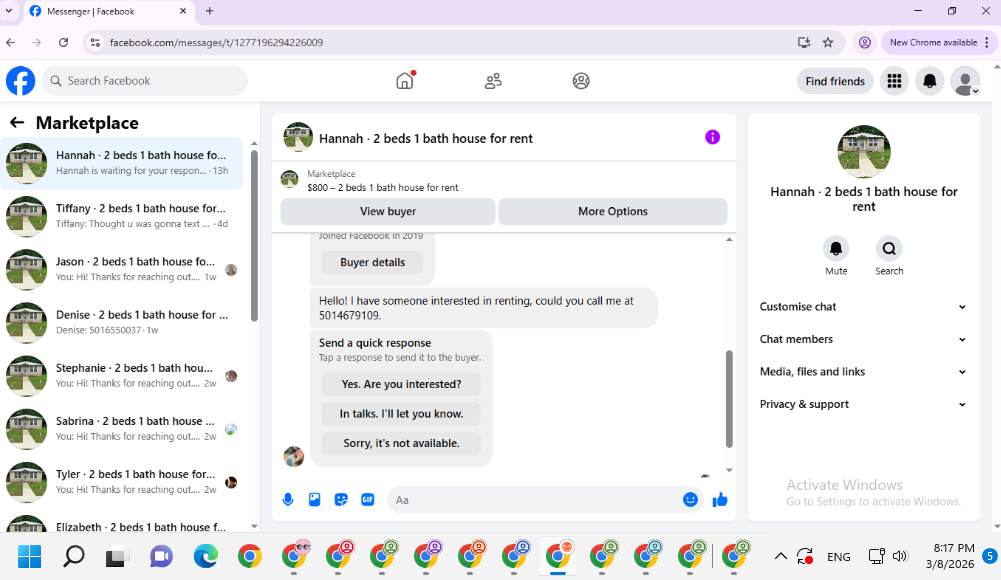Expand Media, files and links section
The height and width of the screenshot is (580, 1001).
coord(864,372)
